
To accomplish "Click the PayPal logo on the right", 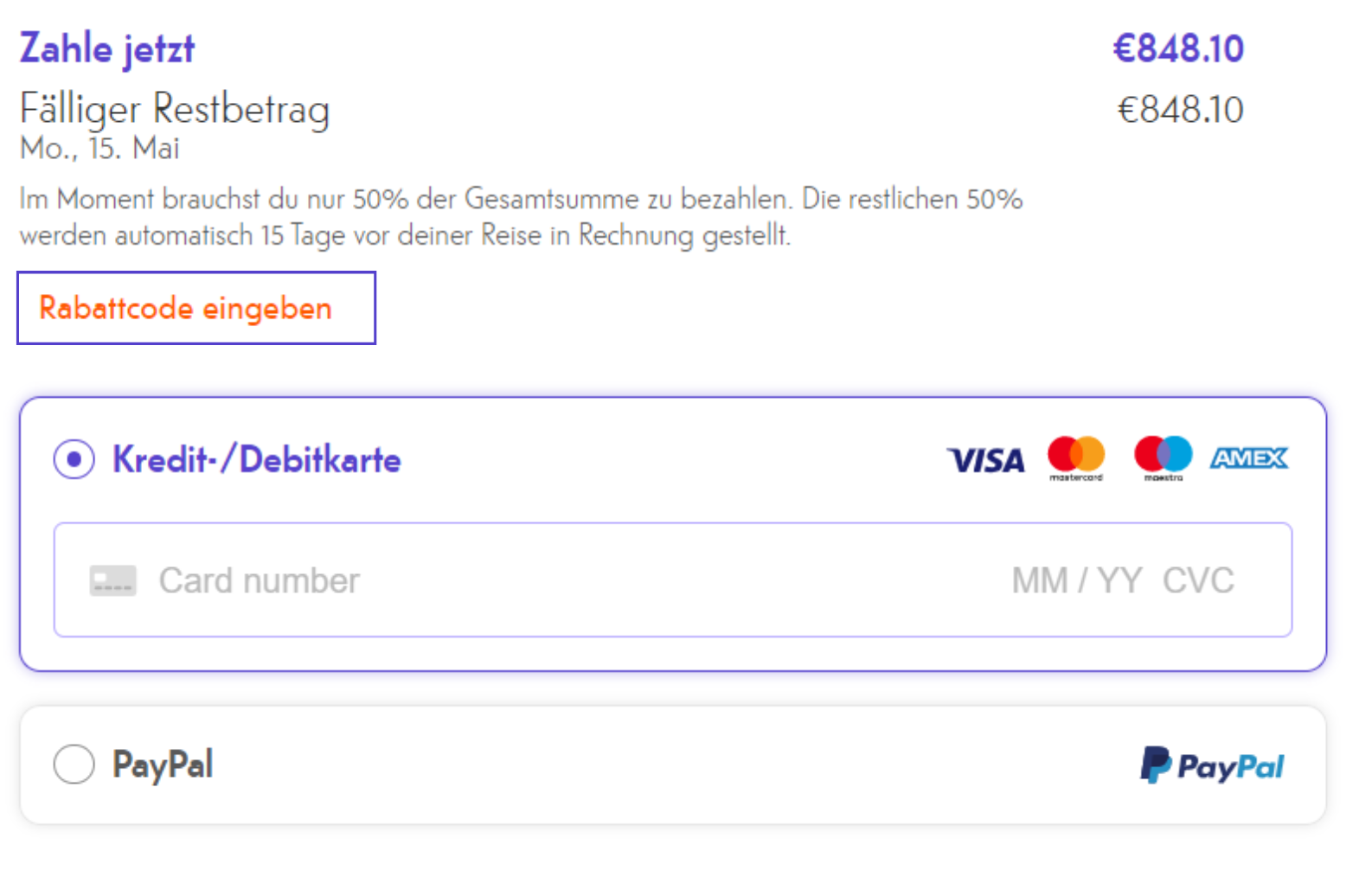I will pos(1213,765).
